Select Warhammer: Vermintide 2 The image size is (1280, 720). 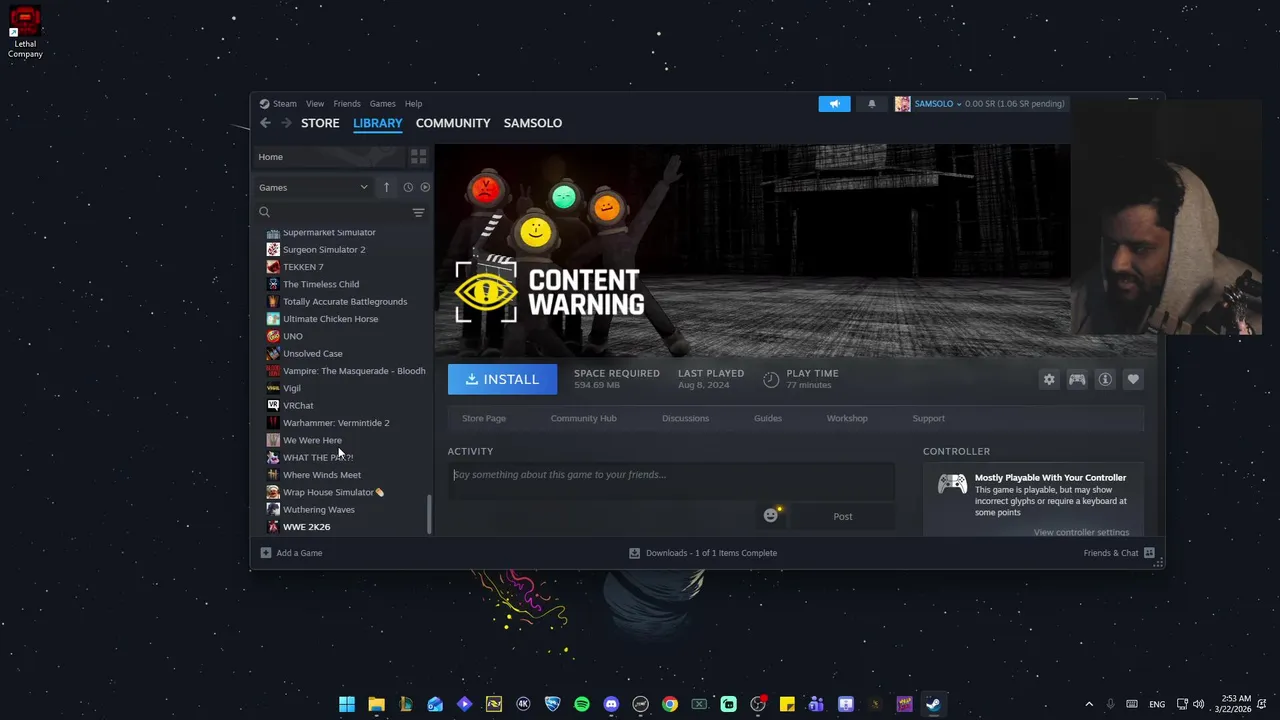point(336,423)
